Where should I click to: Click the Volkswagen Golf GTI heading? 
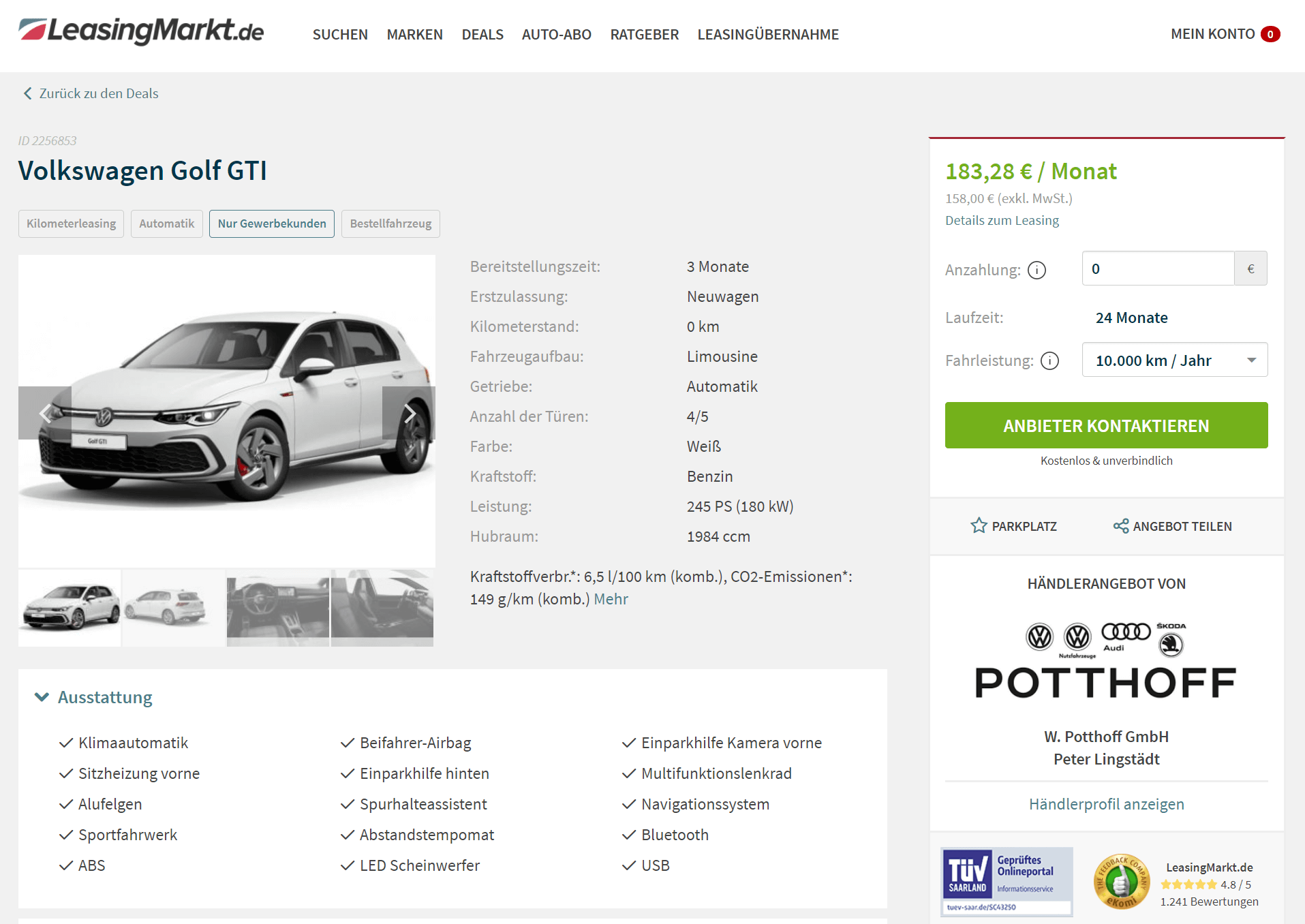pyautogui.click(x=142, y=170)
